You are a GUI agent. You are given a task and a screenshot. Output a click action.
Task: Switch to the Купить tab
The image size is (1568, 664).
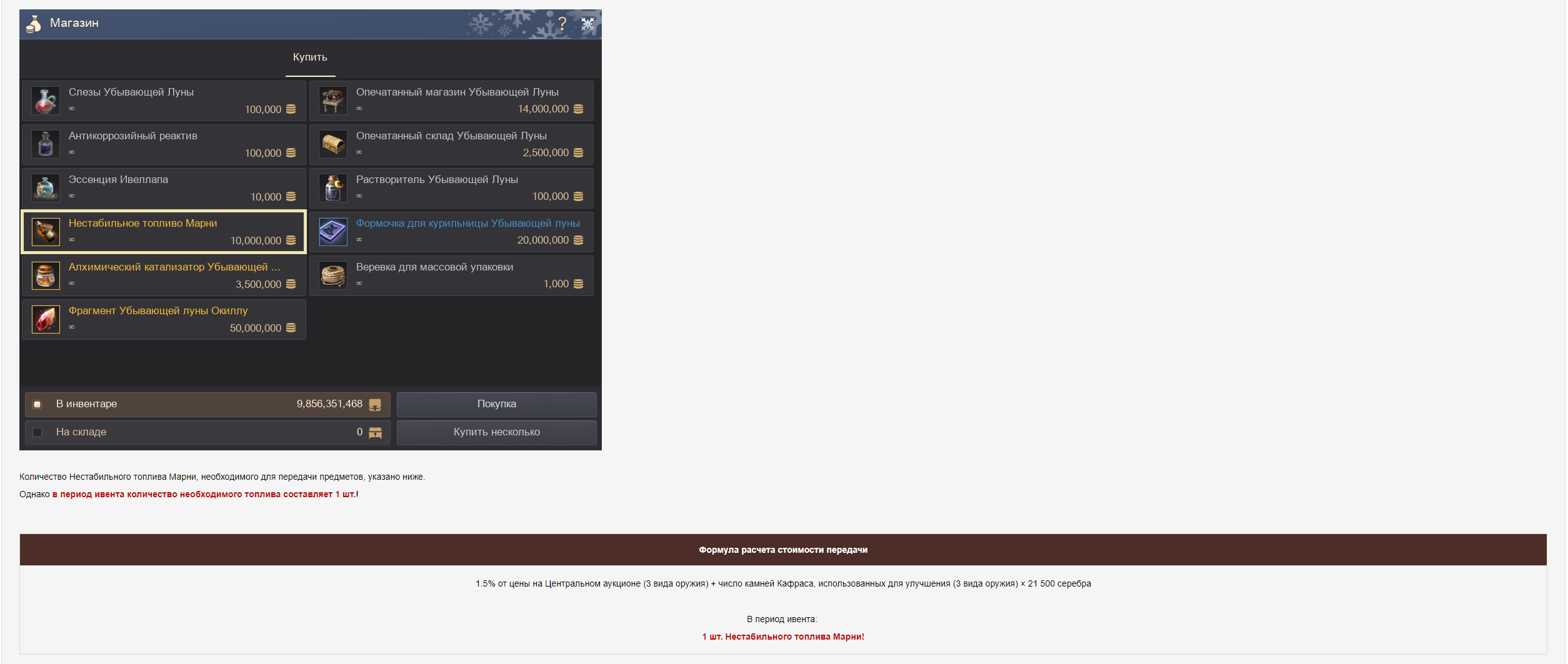[x=310, y=57]
